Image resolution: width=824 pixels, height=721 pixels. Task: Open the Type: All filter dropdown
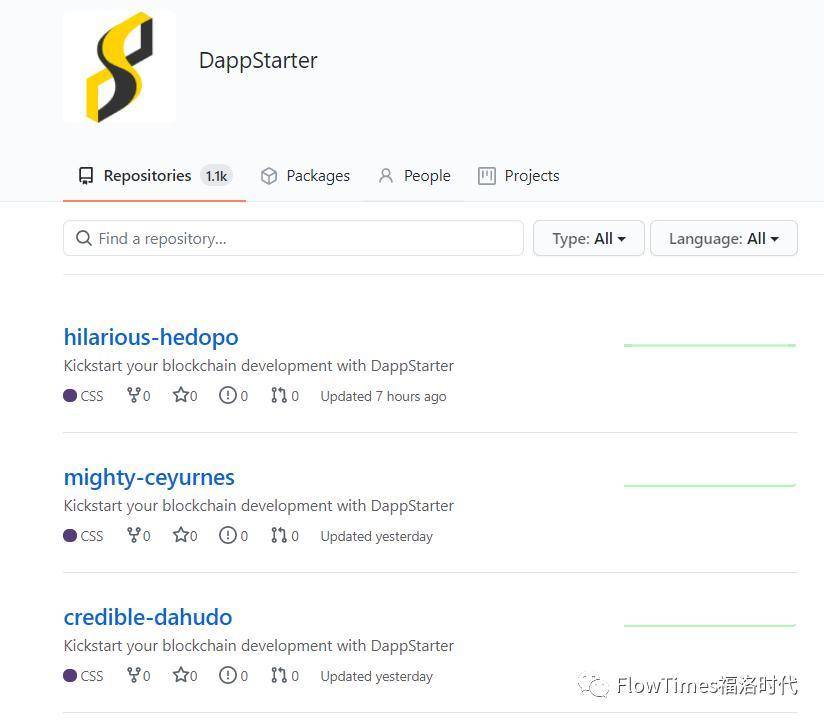pyautogui.click(x=588, y=238)
